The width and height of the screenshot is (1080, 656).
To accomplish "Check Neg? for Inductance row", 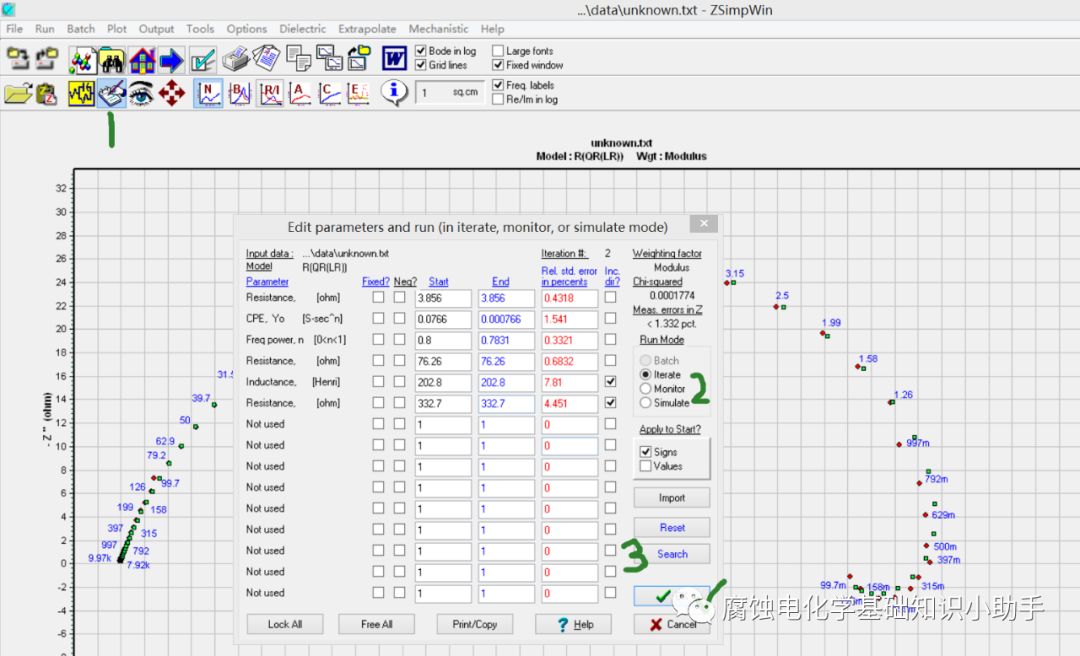I will coord(399,381).
